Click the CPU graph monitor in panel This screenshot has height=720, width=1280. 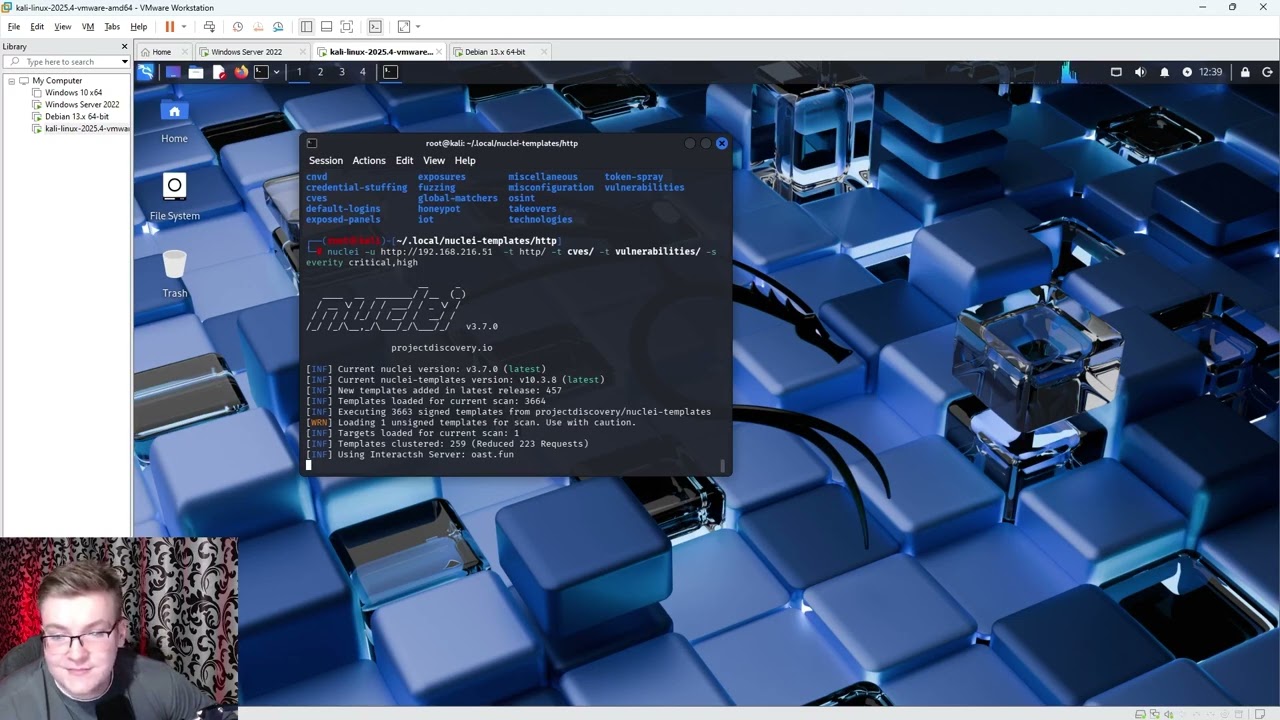1069,72
